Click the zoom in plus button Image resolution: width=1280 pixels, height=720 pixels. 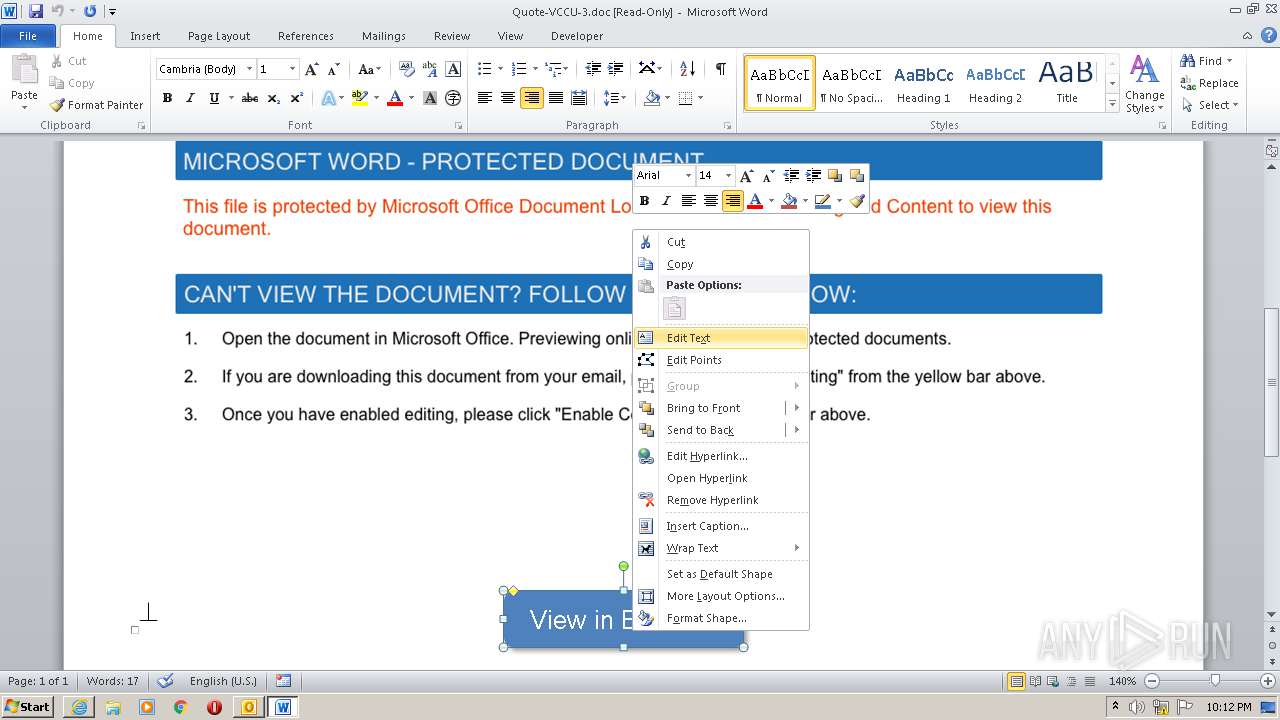pyautogui.click(x=1269, y=681)
